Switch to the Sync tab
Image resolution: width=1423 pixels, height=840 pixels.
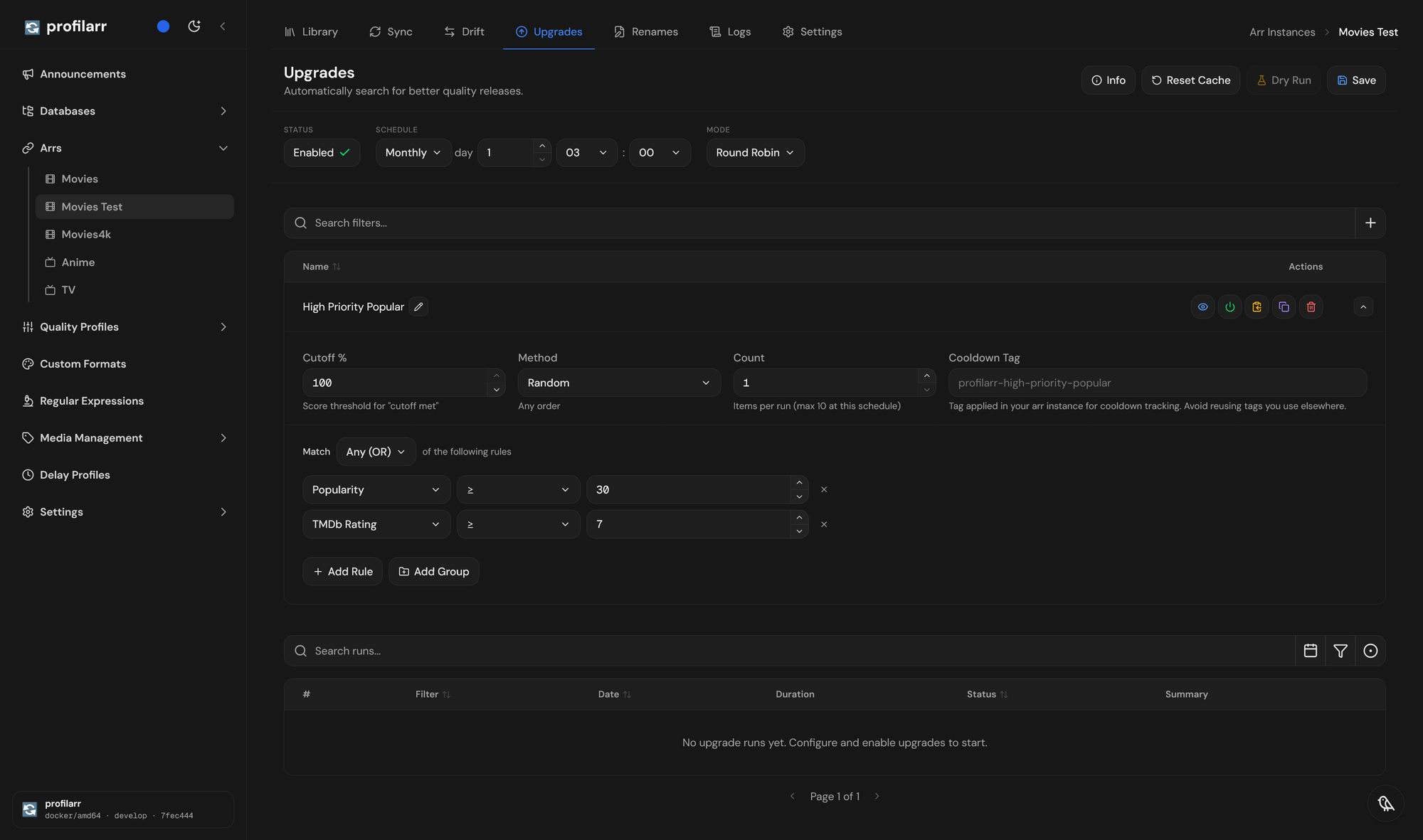[x=391, y=32]
